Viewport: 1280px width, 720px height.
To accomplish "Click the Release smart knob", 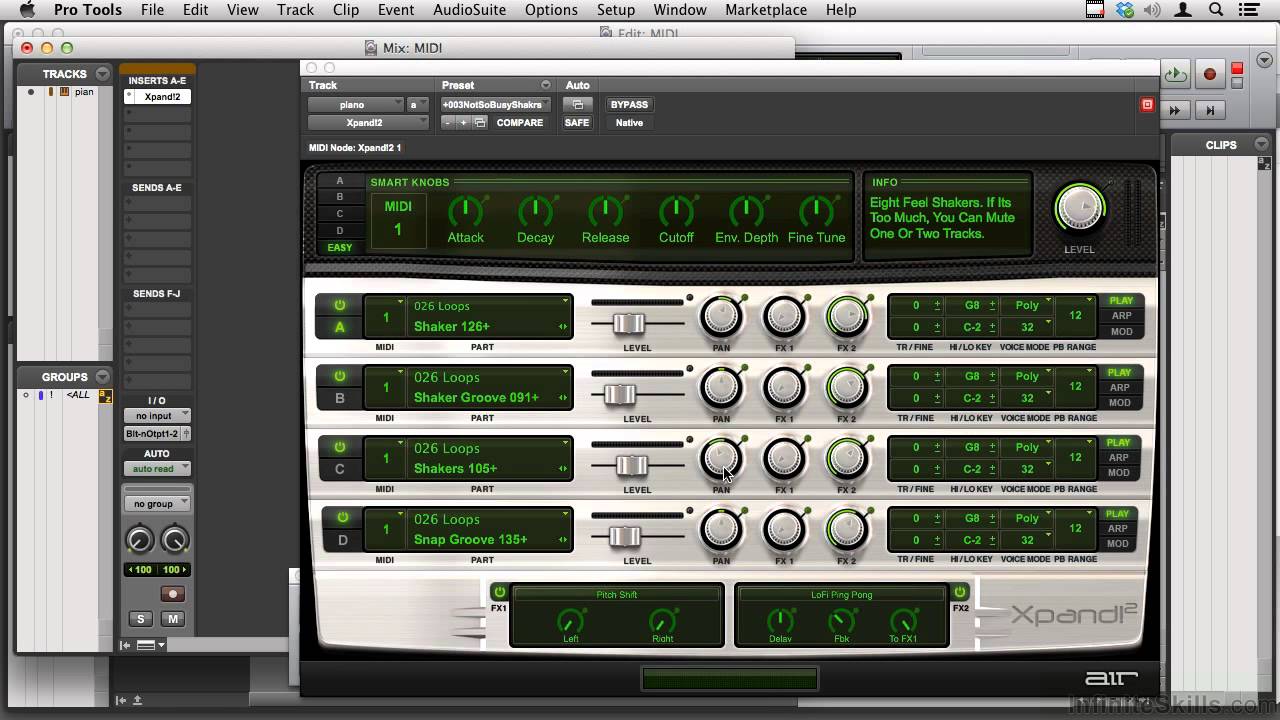I will click(605, 211).
